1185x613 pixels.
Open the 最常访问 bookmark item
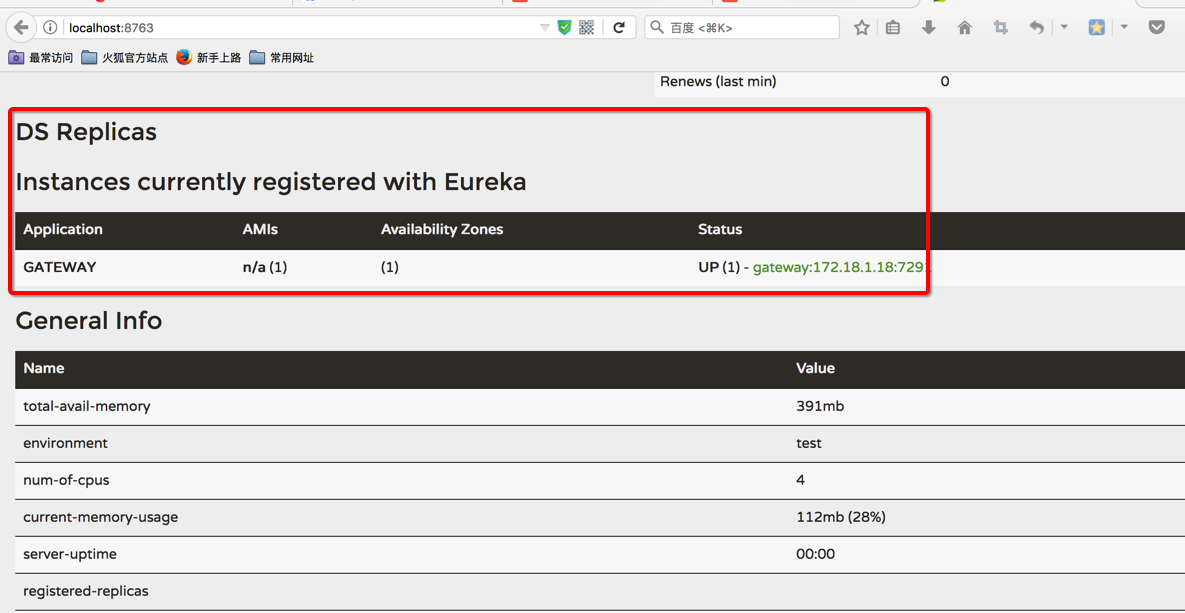point(41,58)
